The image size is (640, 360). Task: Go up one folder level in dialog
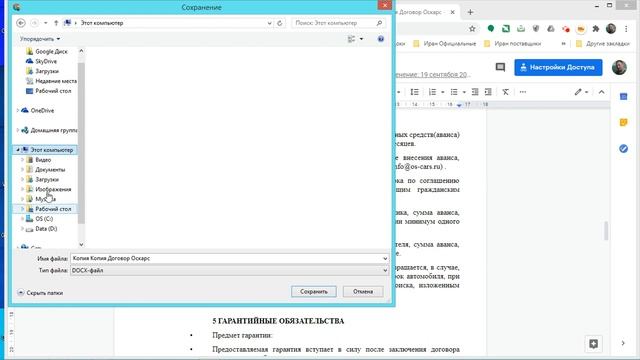click(56, 23)
